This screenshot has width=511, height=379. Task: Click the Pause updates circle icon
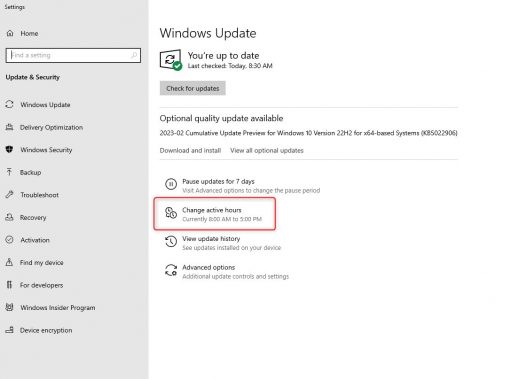171,184
